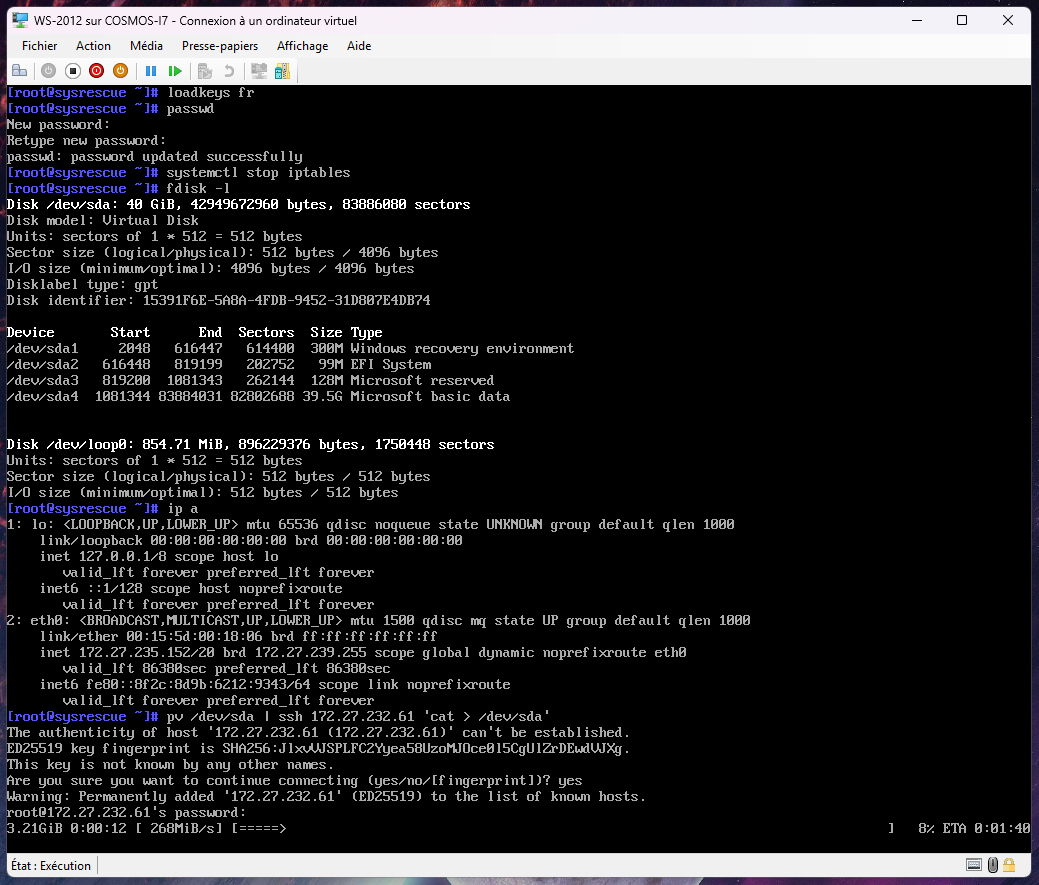Image resolution: width=1039 pixels, height=885 pixels.
Task: Click the green Reset play icon
Action: tap(175, 71)
